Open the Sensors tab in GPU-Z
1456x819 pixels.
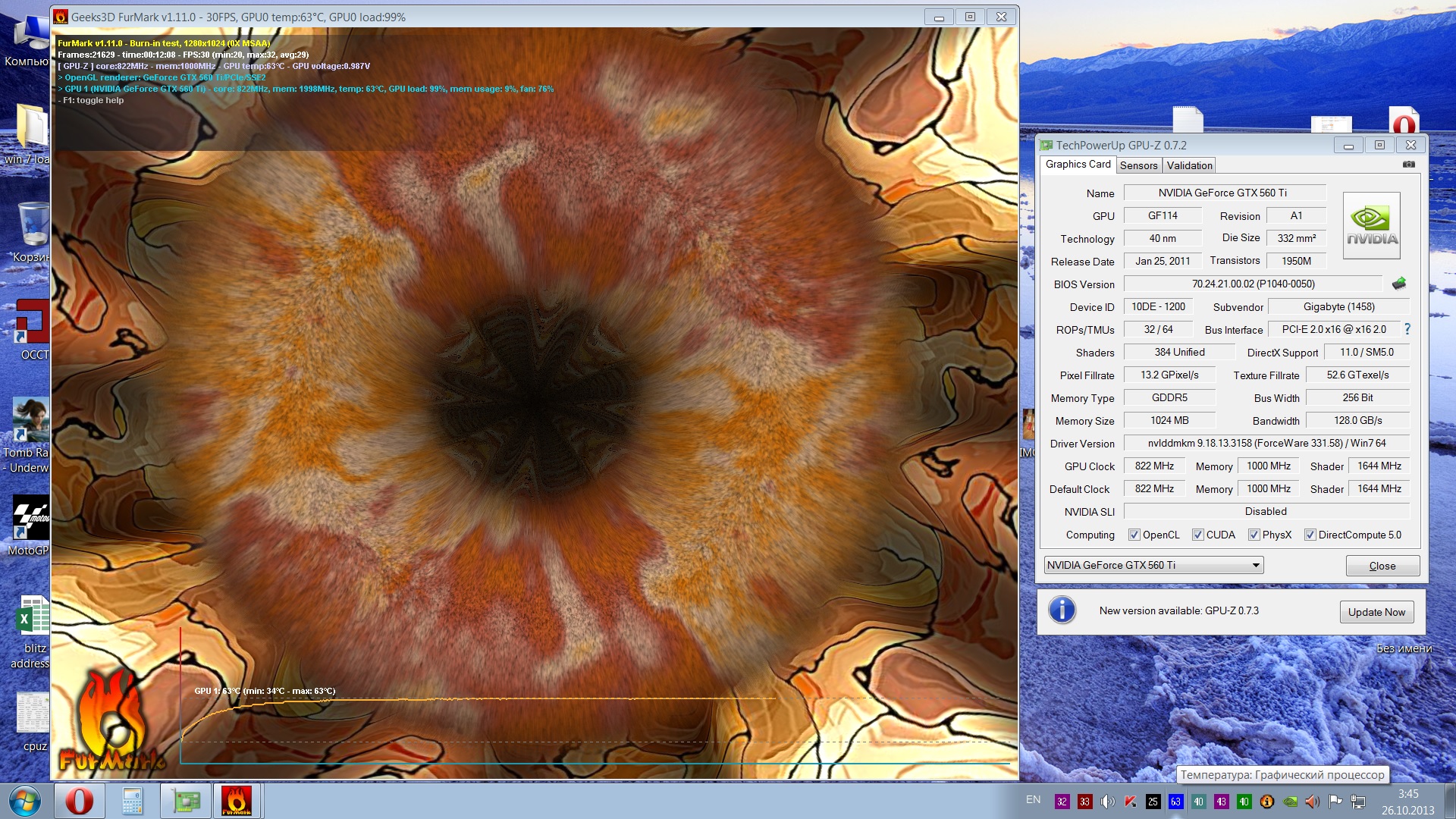(x=1138, y=165)
